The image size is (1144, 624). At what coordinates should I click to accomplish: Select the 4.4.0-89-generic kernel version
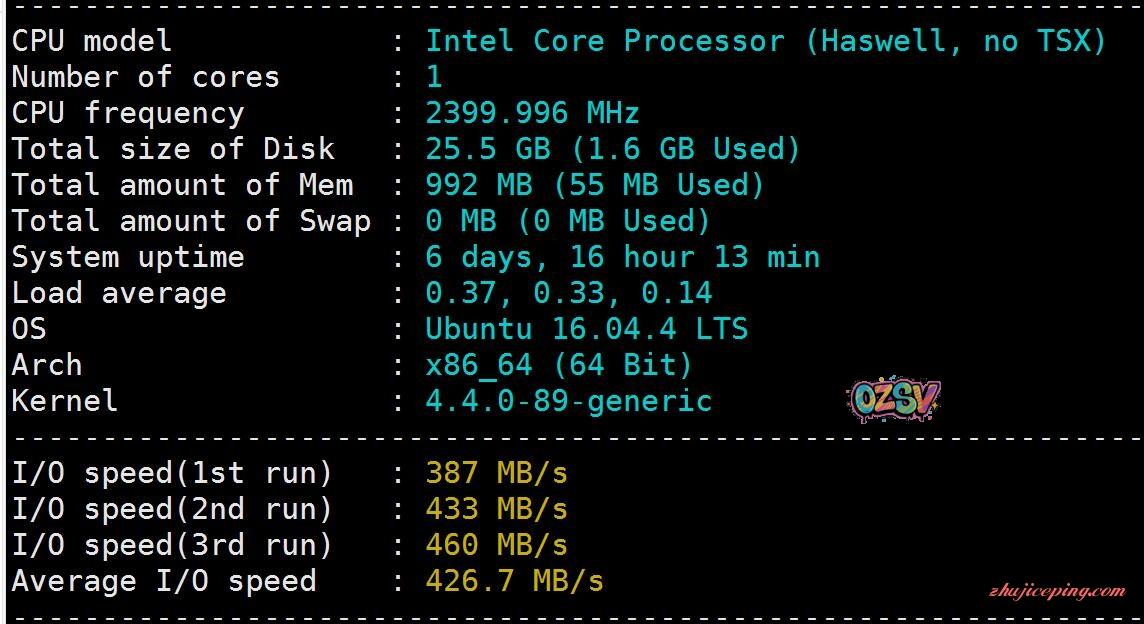tap(568, 401)
